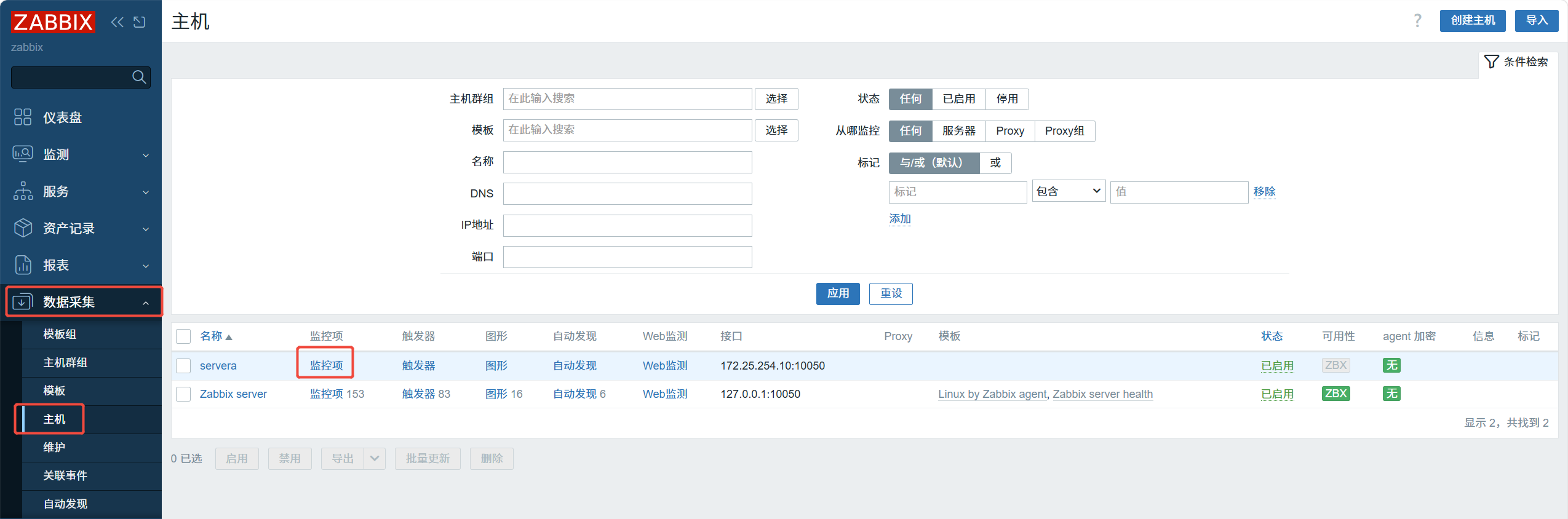The height and width of the screenshot is (519, 1568).
Task: Collapse the sidebar with double-chevron icon
Action: point(117,22)
